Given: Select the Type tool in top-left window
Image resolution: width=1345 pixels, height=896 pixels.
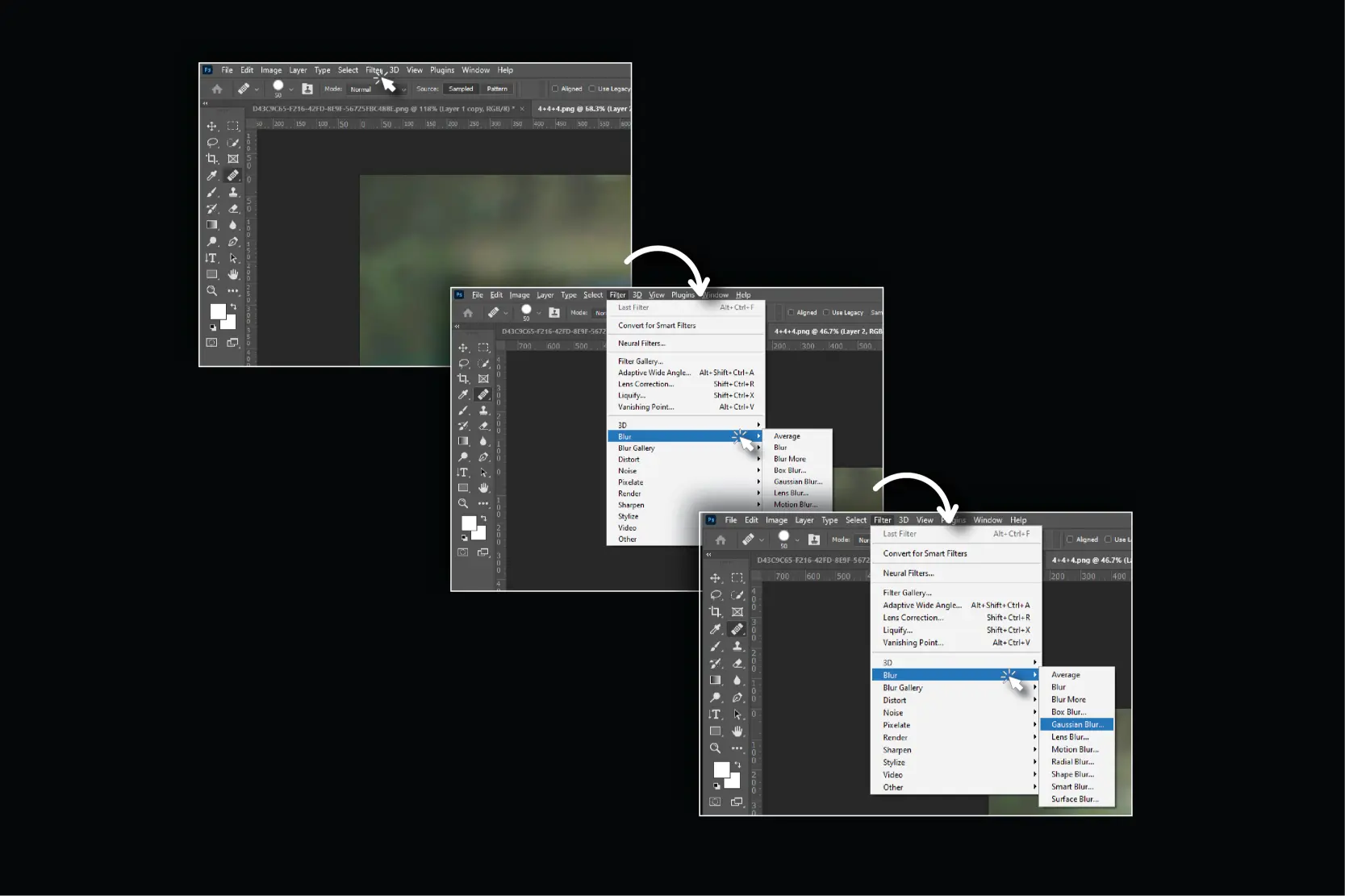Looking at the screenshot, I should [x=211, y=258].
